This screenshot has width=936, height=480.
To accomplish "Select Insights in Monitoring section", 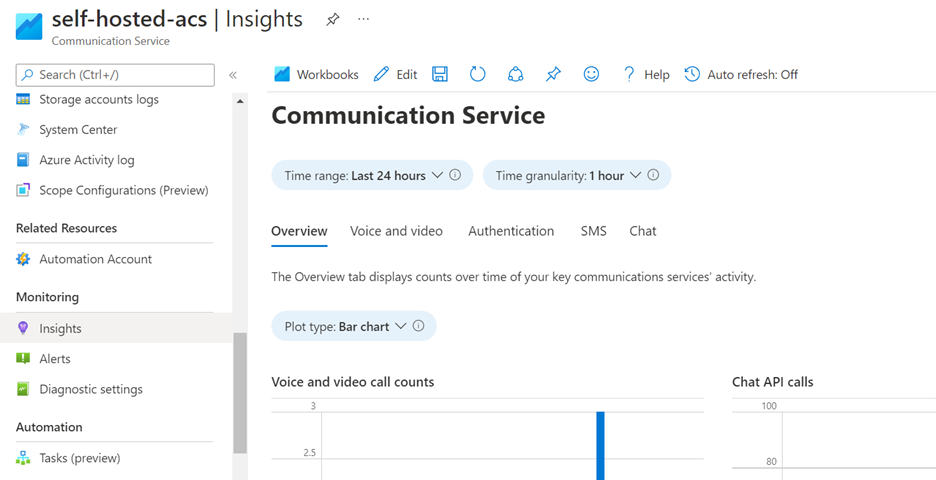I will pos(116,328).
